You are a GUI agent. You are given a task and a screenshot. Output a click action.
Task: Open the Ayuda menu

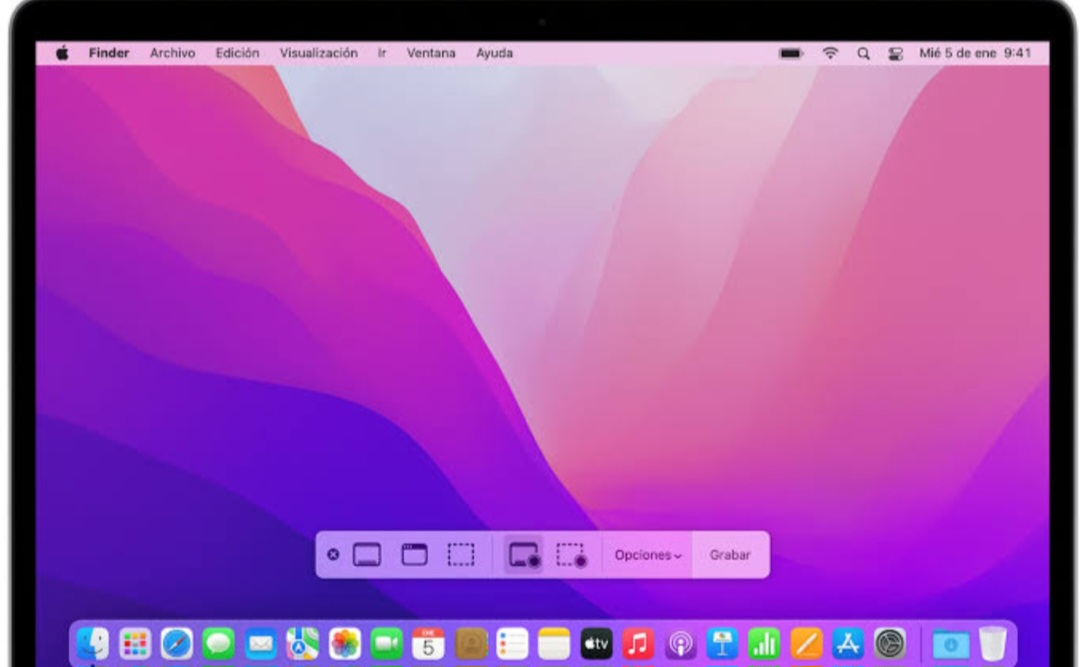[496, 52]
